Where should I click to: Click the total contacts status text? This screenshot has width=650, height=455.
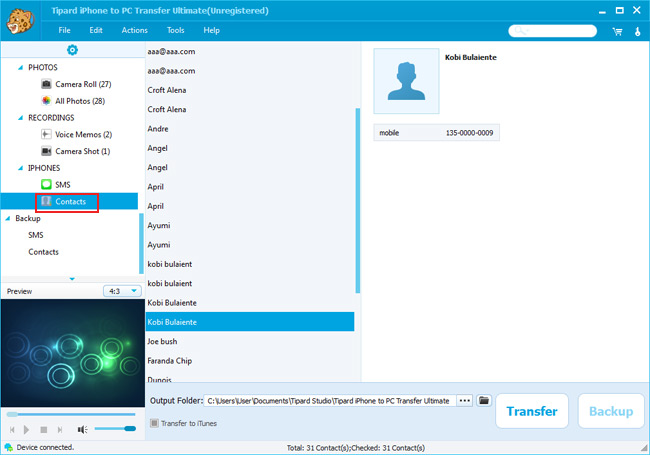[x=356, y=448]
